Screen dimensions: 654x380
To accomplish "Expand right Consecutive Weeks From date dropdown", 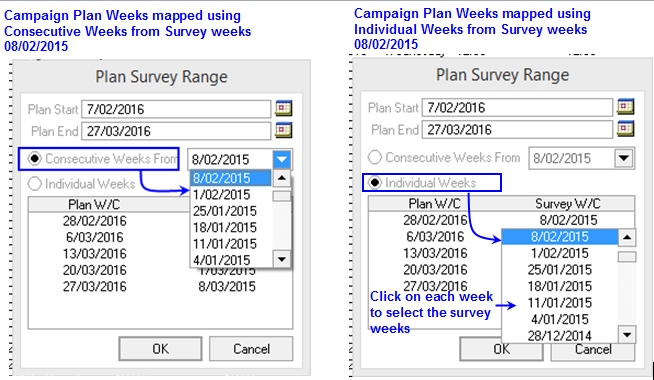I will [624, 158].
